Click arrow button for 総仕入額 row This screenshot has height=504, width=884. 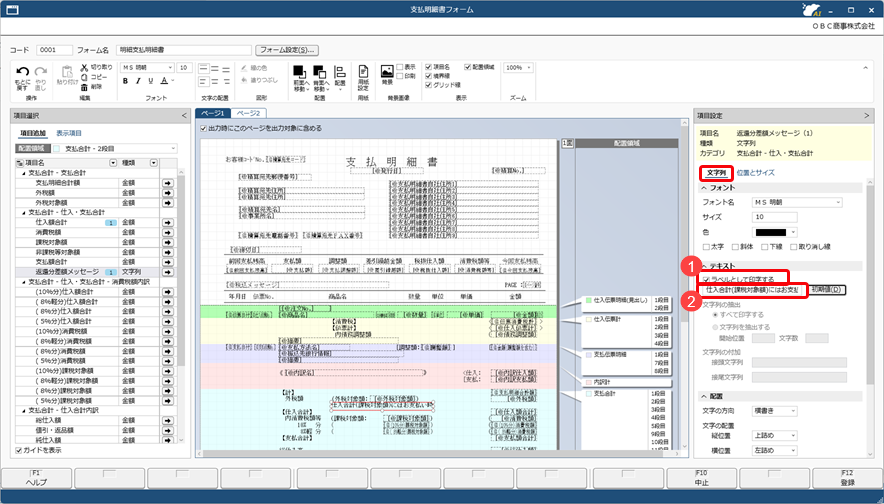click(x=168, y=421)
